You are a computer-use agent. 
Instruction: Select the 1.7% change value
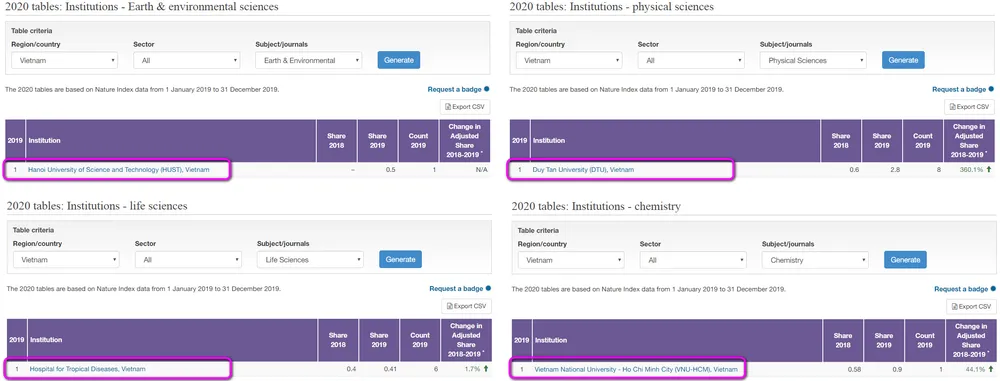tap(473, 369)
